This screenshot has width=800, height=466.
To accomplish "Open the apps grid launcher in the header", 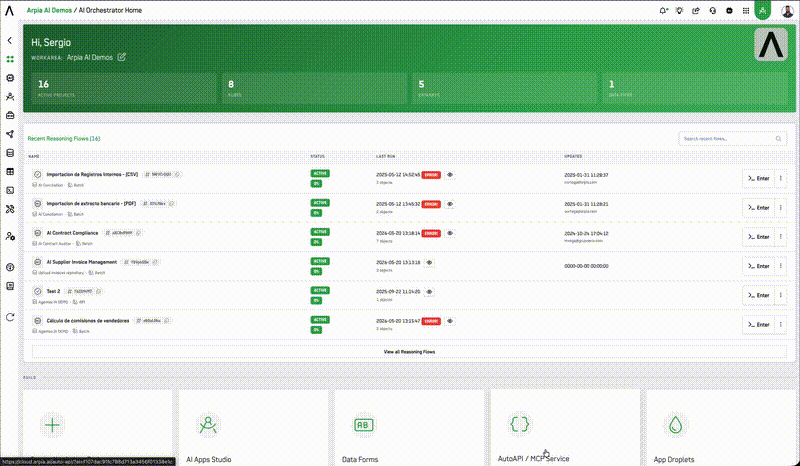I will tap(746, 10).
